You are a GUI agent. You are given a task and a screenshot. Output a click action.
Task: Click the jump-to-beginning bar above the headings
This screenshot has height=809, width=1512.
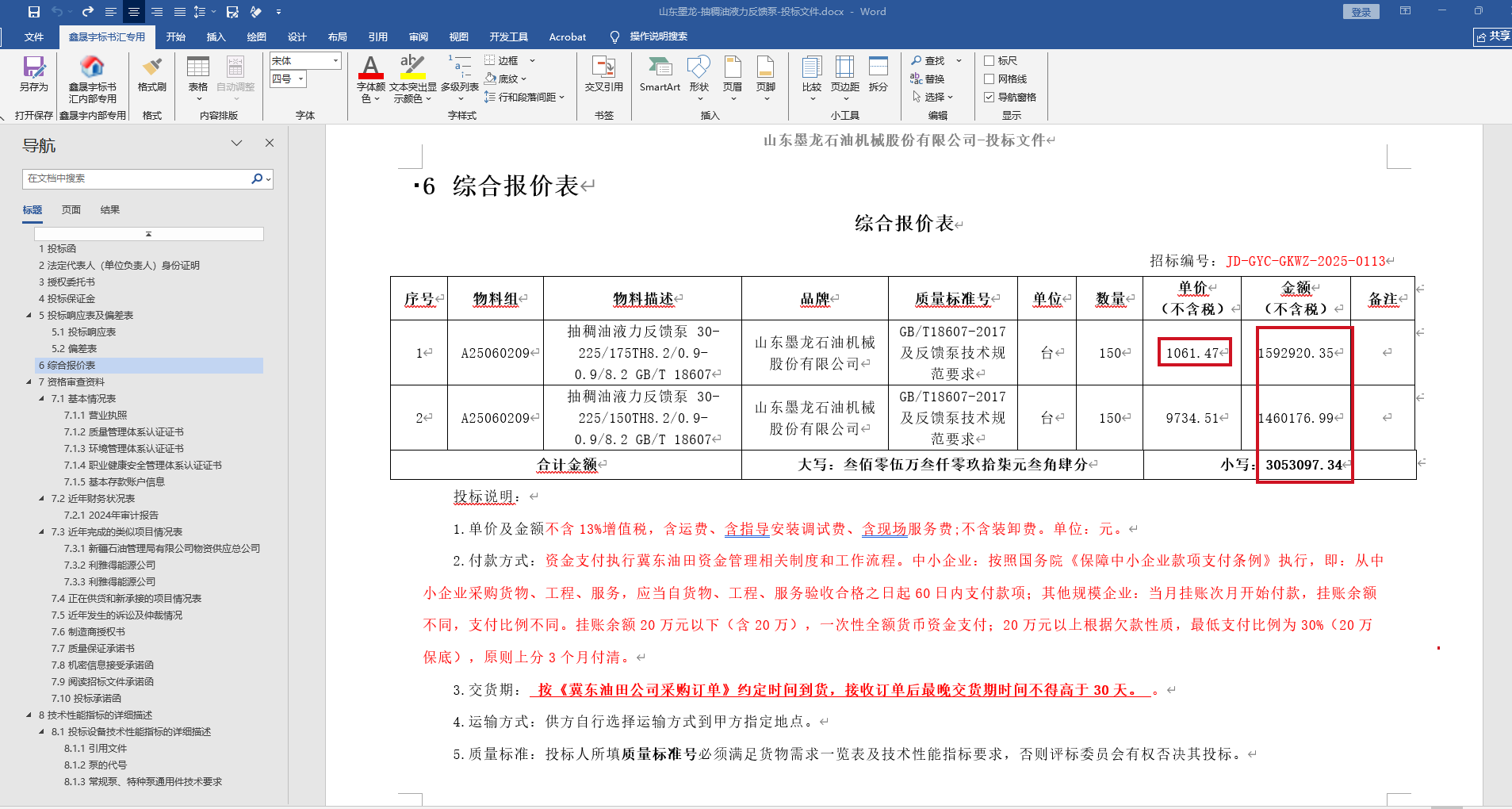tap(148, 234)
